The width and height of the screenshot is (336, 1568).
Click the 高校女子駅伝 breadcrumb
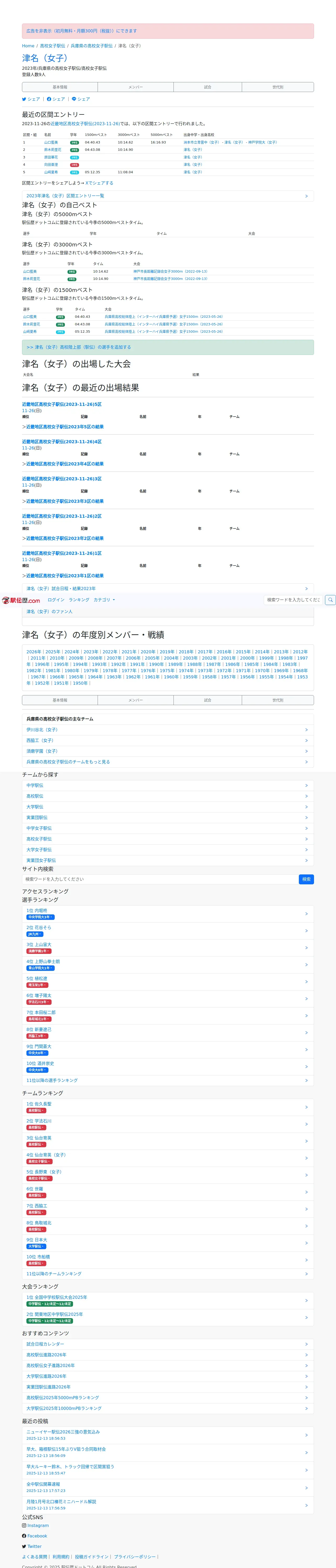pyautogui.click(x=52, y=46)
